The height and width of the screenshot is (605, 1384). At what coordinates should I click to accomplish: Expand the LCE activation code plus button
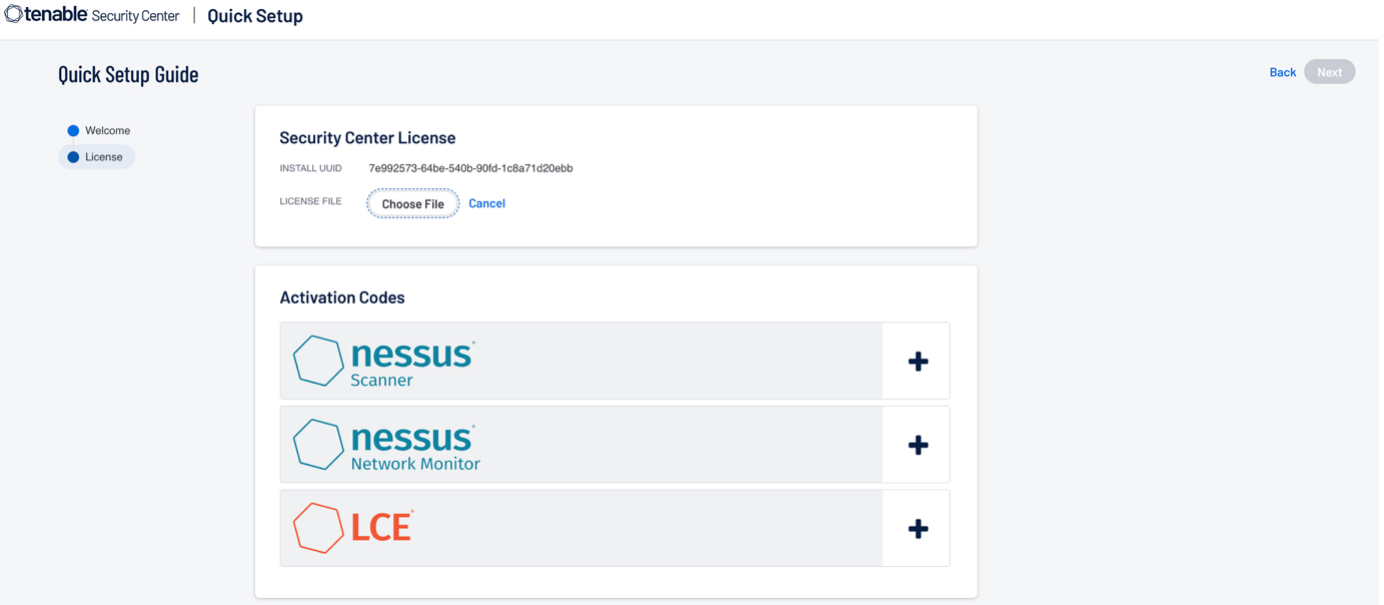pyautogui.click(x=917, y=529)
